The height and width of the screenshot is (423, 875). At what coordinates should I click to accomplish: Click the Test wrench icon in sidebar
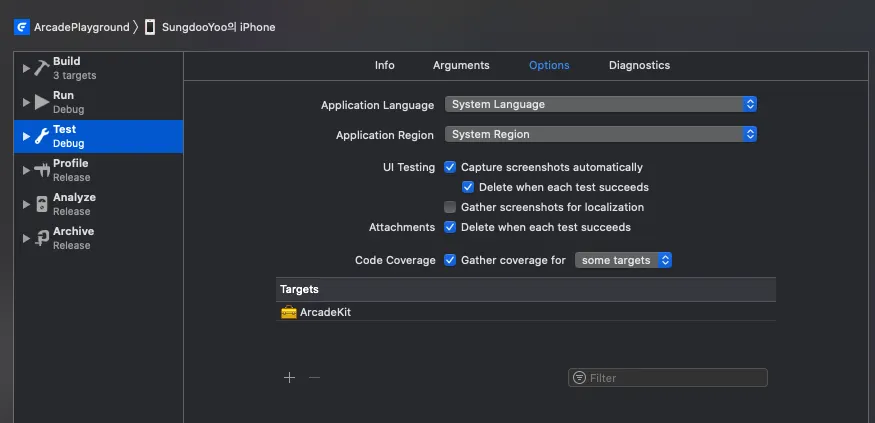[x=41, y=136]
